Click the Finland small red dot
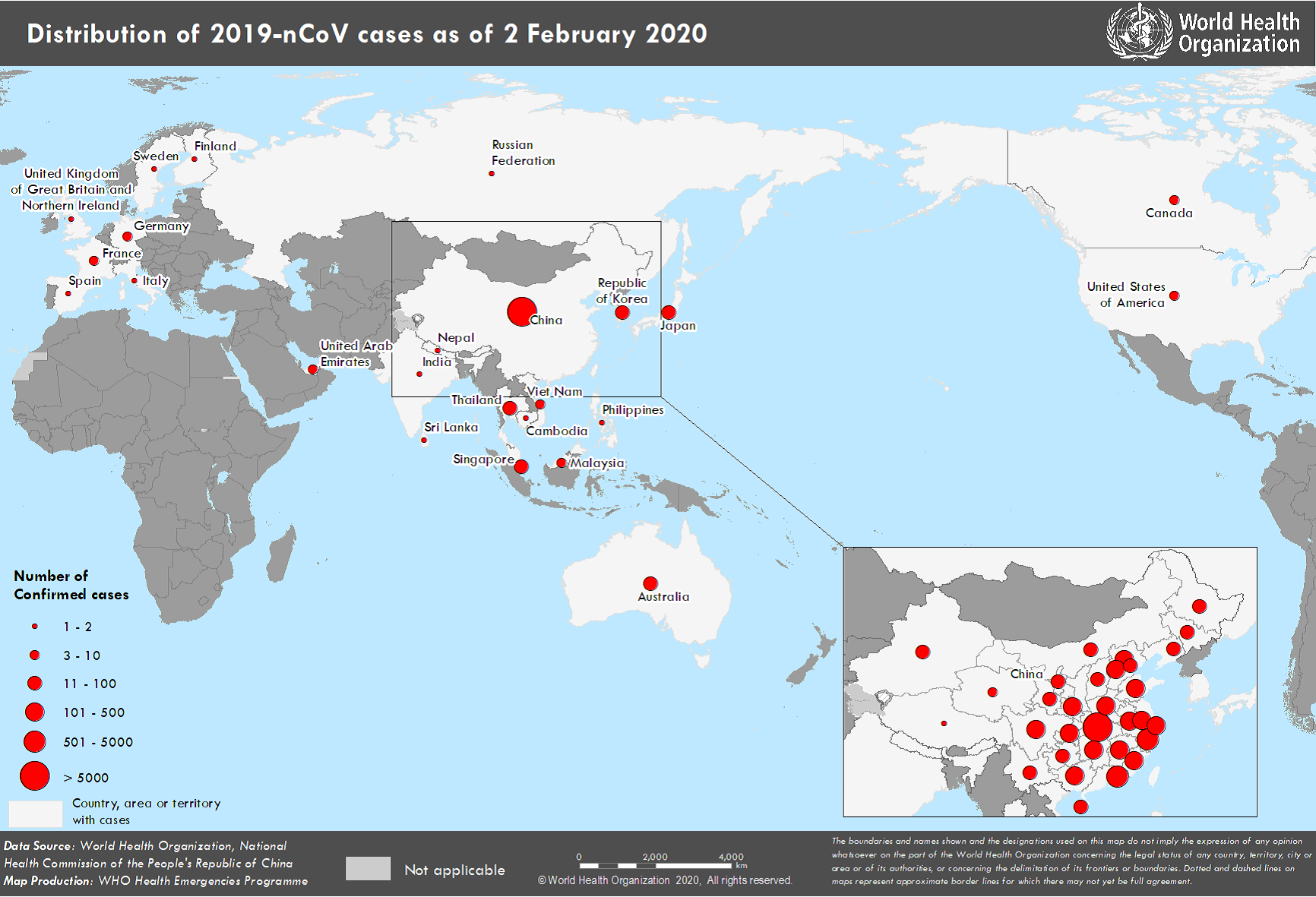The image size is (1316, 897). click(195, 159)
